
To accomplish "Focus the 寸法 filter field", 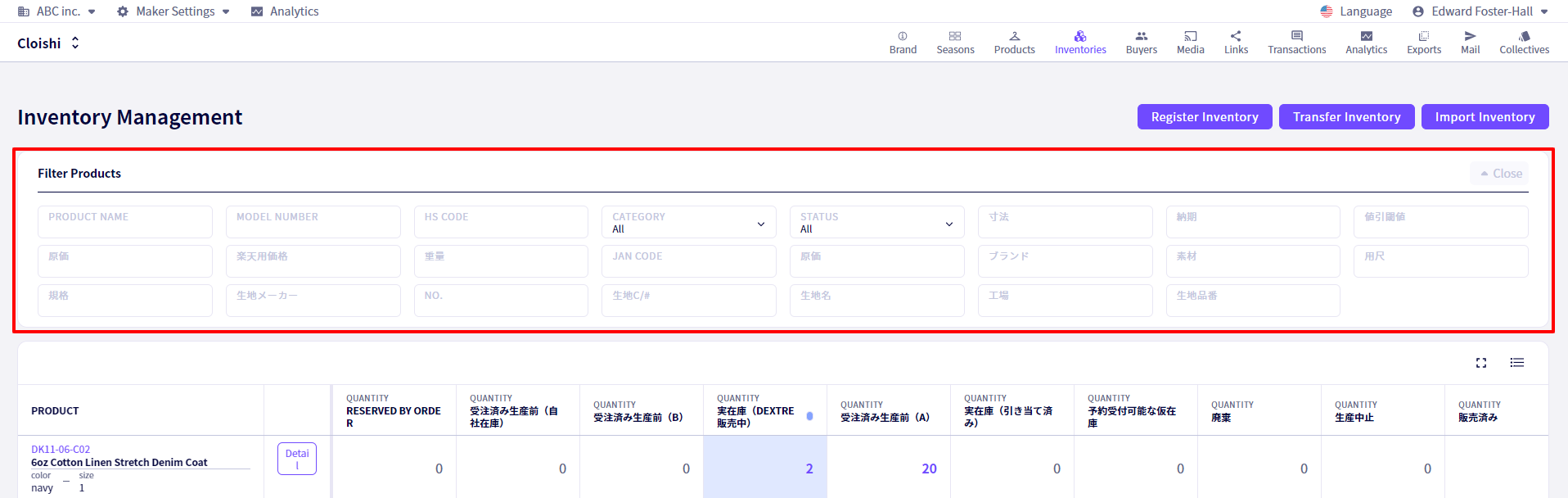I will (1065, 222).
